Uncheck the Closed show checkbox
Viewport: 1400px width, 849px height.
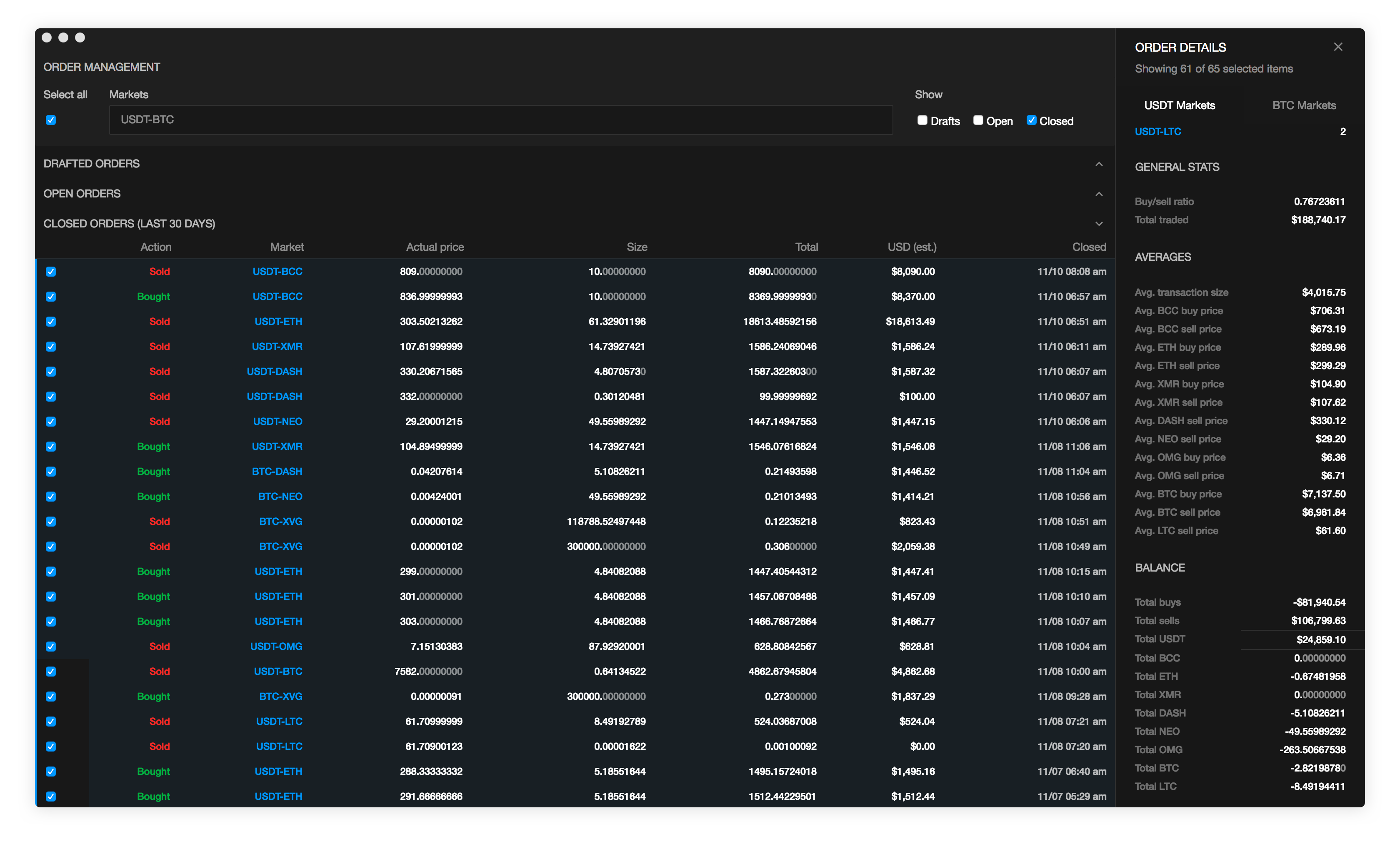[x=1031, y=120]
